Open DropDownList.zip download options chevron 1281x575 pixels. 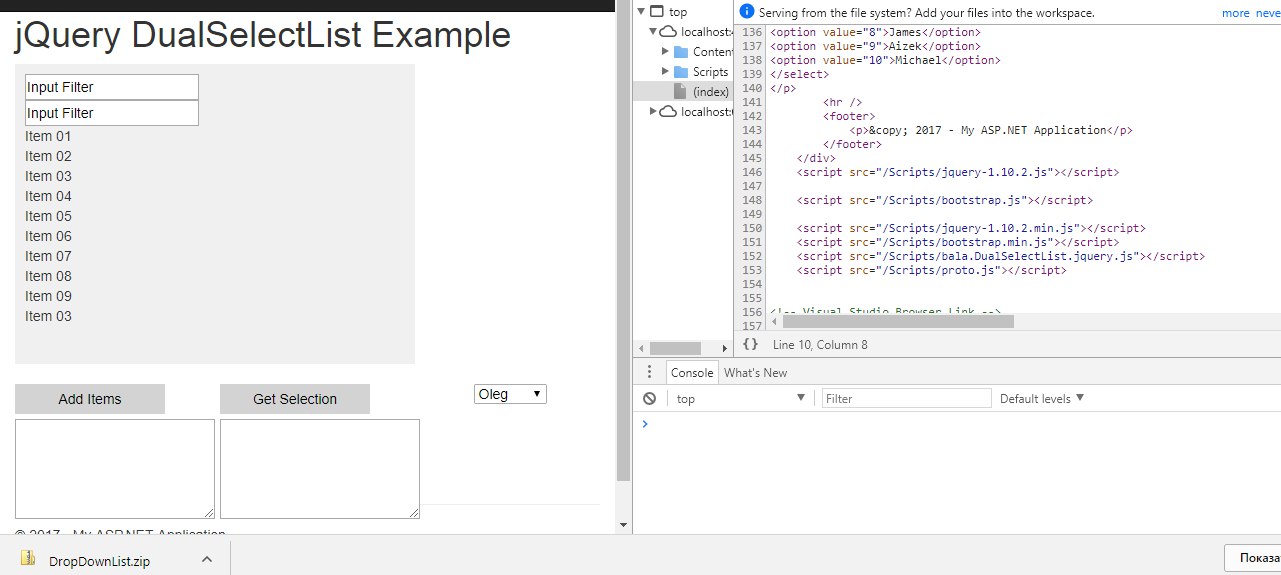(x=206, y=560)
